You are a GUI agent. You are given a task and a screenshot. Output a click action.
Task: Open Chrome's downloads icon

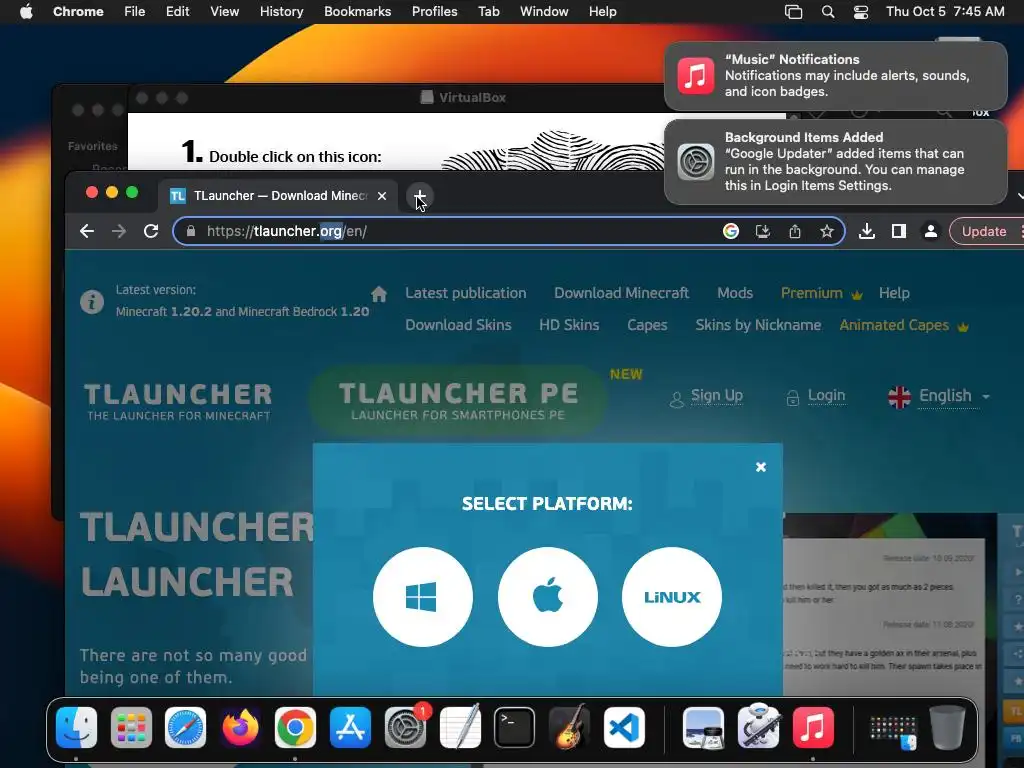pyautogui.click(x=867, y=231)
